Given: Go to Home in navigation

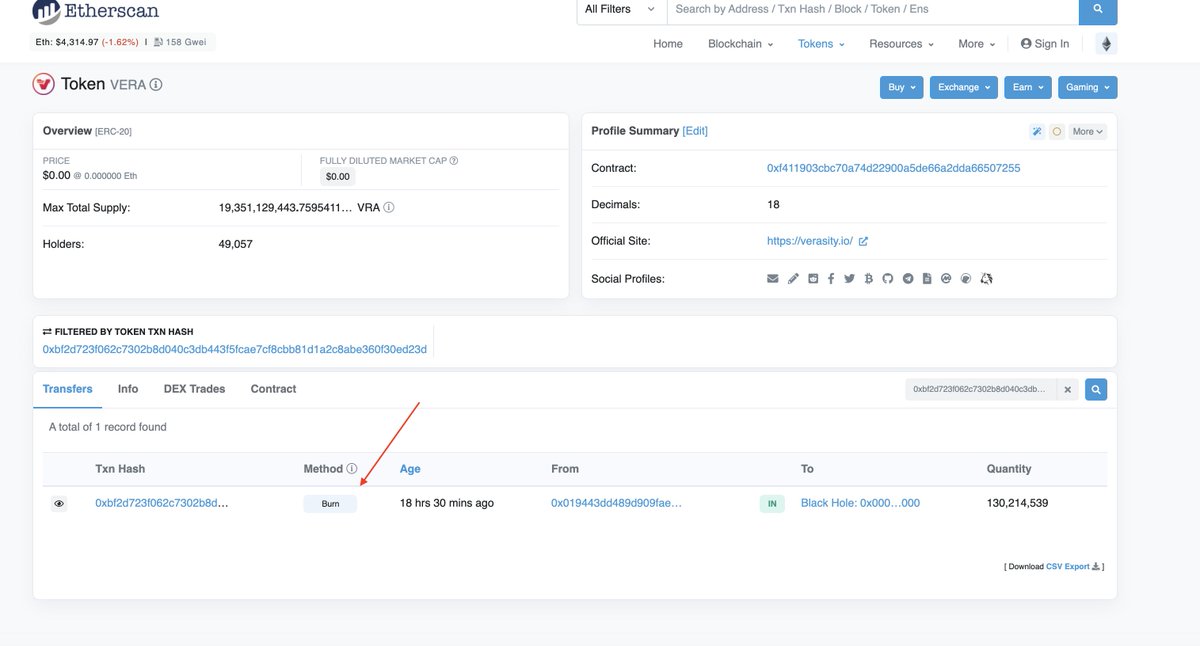Looking at the screenshot, I should point(668,44).
